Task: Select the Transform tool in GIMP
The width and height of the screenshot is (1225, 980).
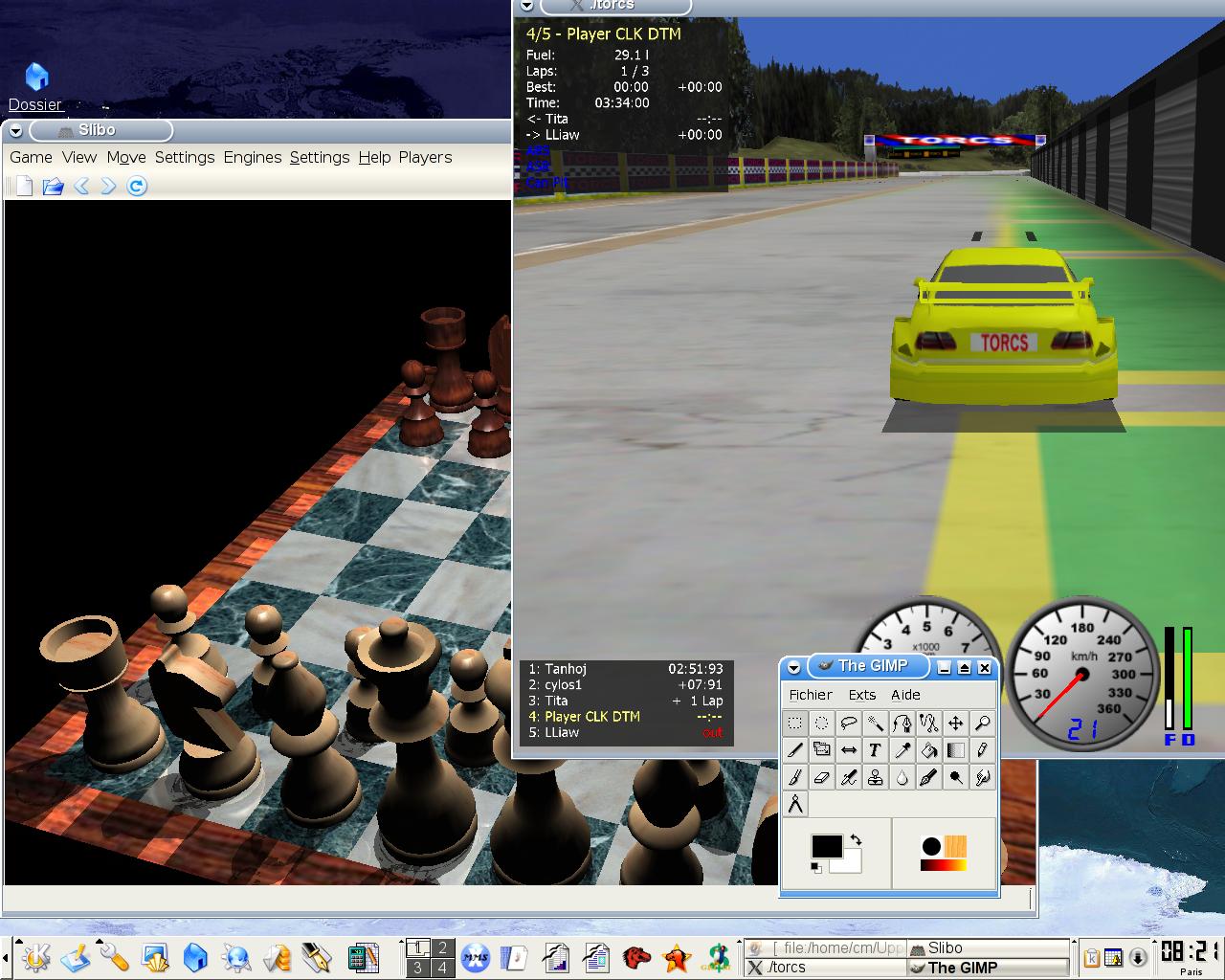Action: (x=821, y=750)
